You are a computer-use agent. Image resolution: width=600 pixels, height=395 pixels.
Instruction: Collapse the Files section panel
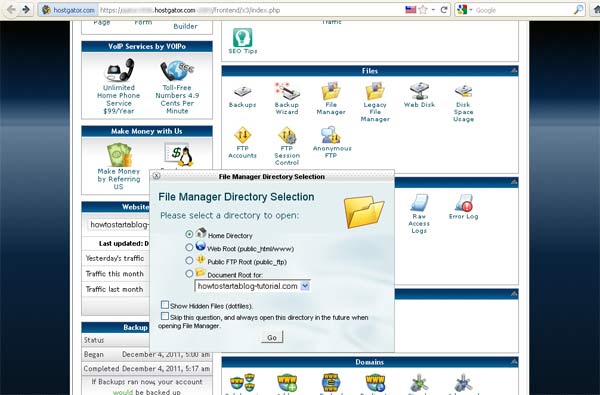514,70
